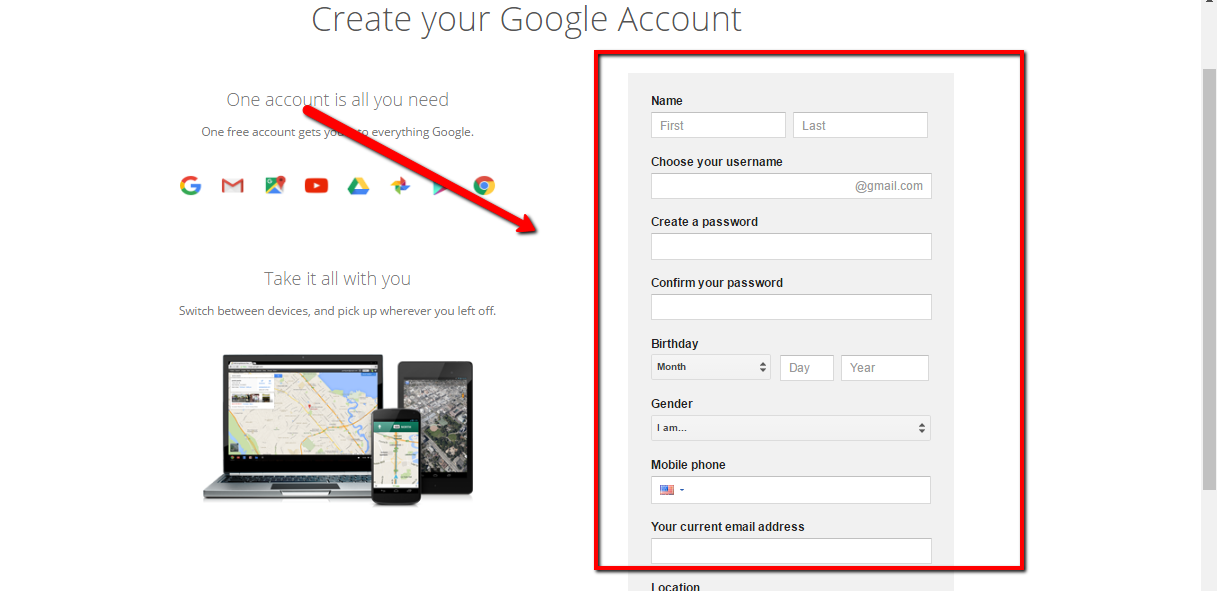Click the Gmail envelope icon
This screenshot has width=1217, height=591.
233,185
